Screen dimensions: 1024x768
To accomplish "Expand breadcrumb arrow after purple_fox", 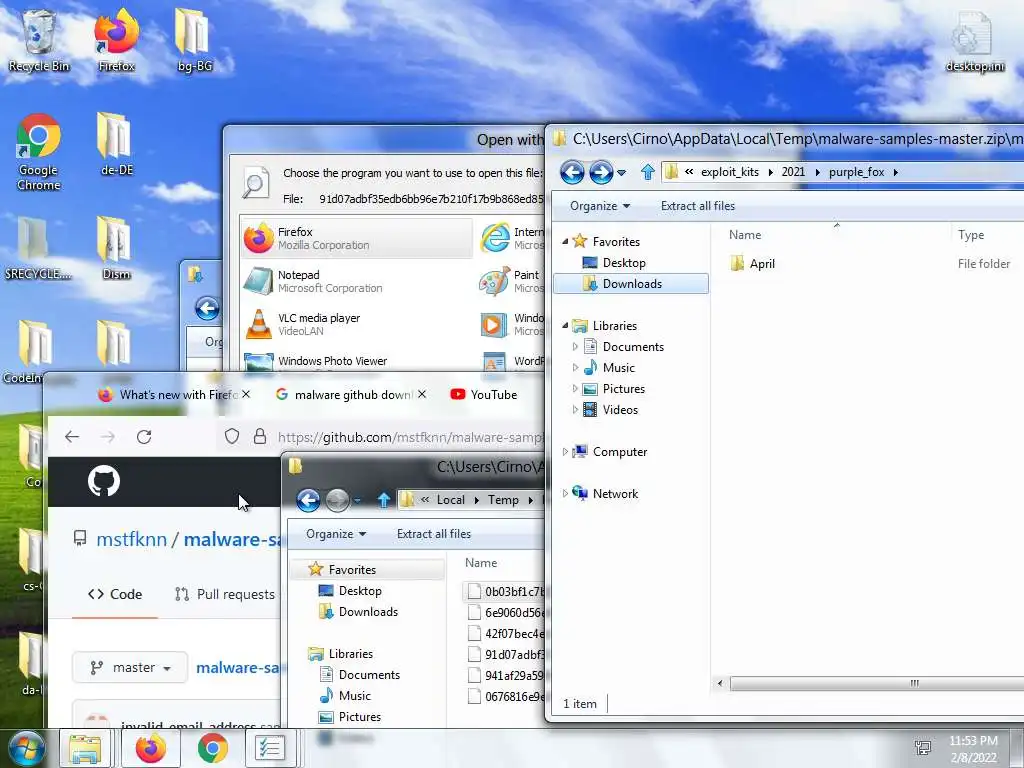I will point(895,172).
